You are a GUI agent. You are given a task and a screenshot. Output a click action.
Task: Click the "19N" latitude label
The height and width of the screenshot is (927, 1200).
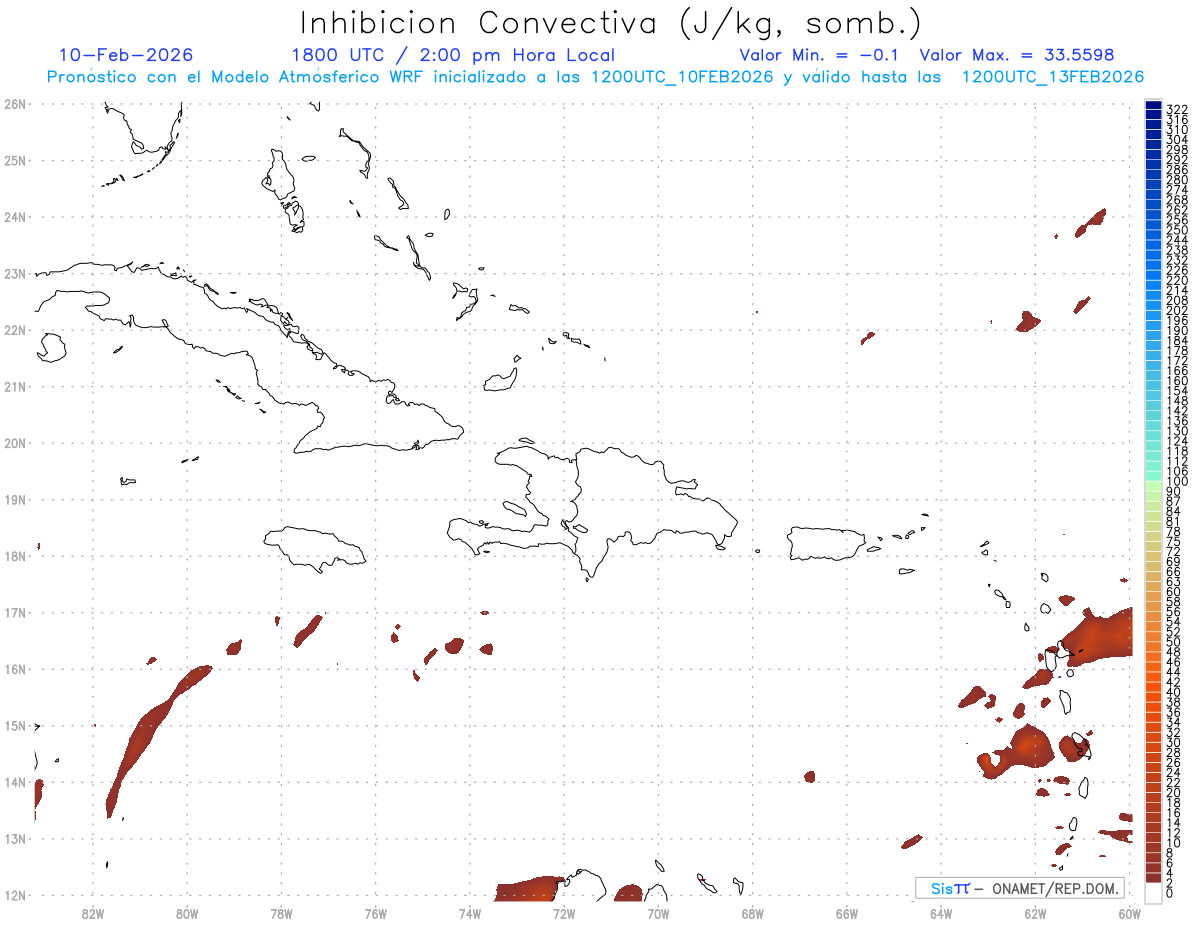pos(14,499)
